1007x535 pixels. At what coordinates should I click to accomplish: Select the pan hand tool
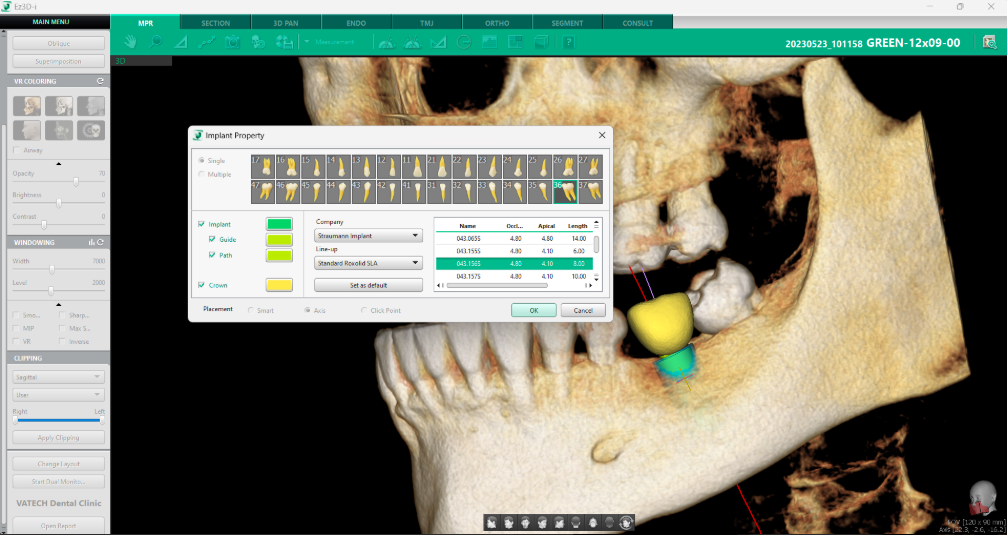[129, 42]
